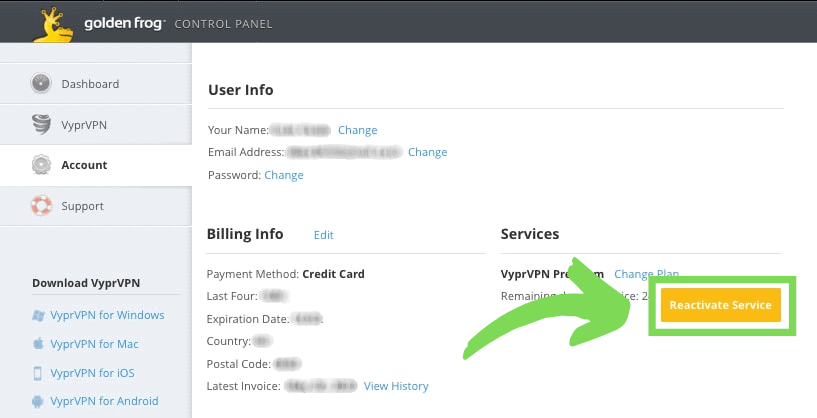Change your name link
The image size is (817, 418).
pyautogui.click(x=357, y=130)
